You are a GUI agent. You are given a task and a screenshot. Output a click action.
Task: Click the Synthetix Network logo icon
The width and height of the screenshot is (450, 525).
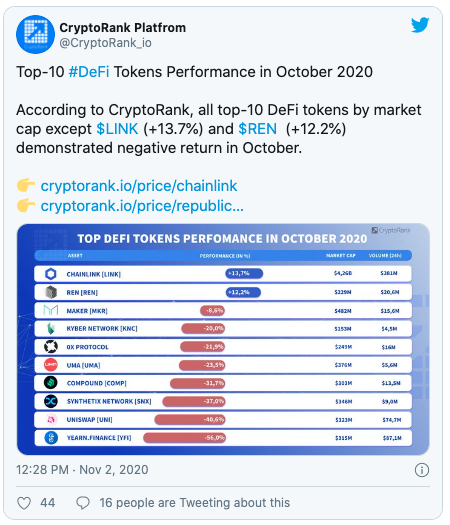51,401
